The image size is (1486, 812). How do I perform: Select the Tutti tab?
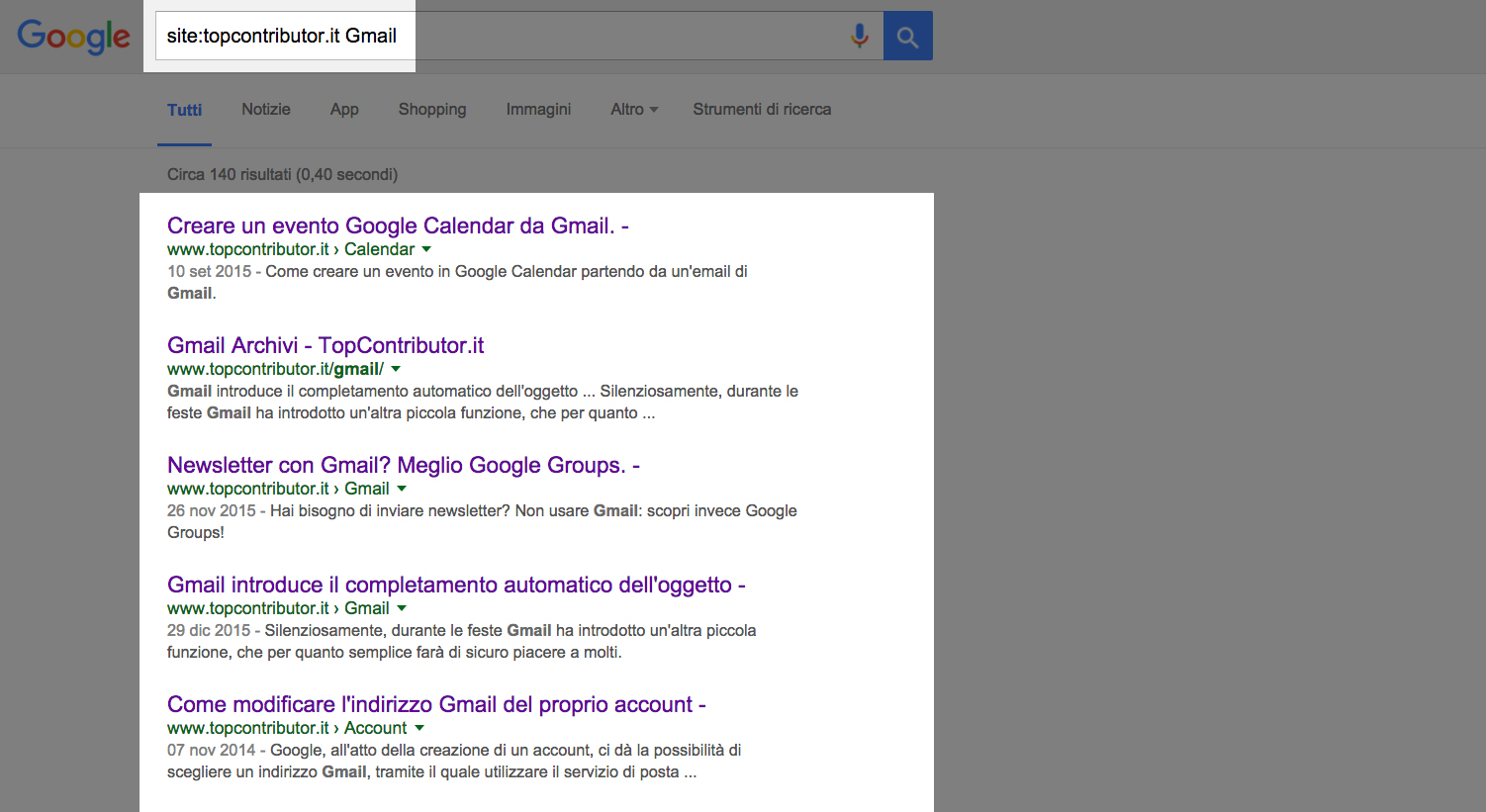click(184, 110)
